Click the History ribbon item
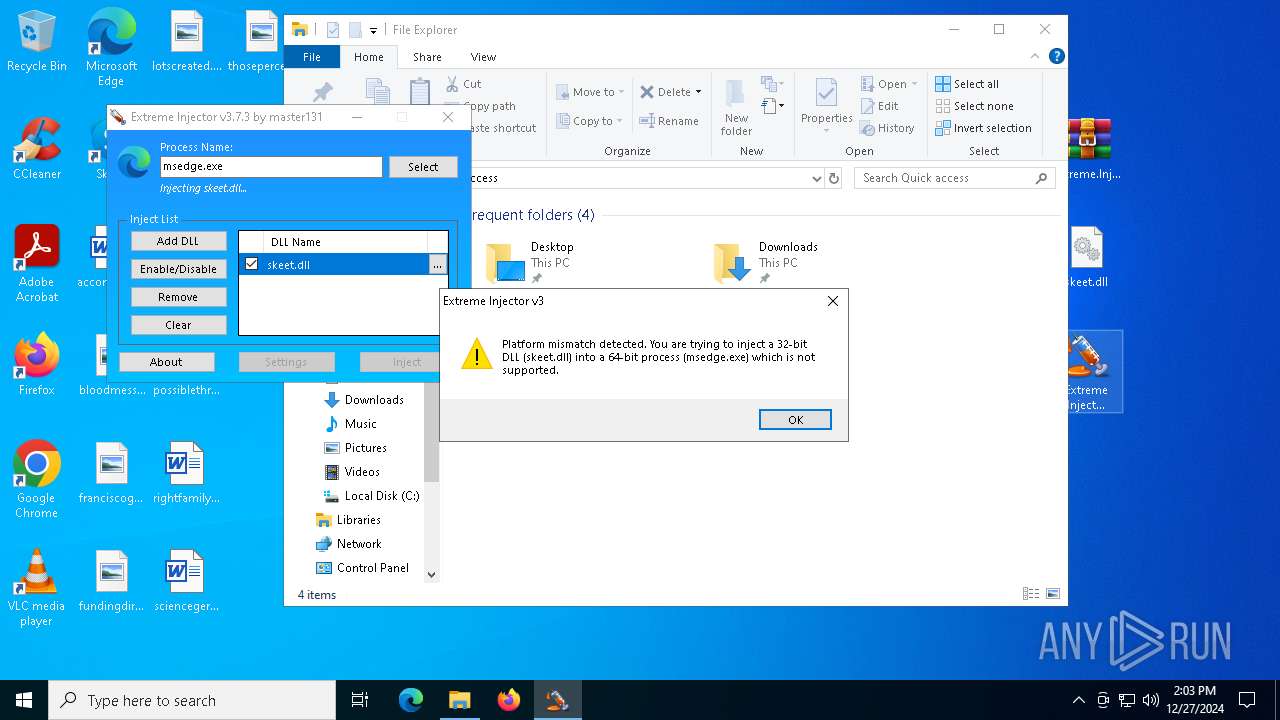Viewport: 1280px width, 720px height. [887, 128]
